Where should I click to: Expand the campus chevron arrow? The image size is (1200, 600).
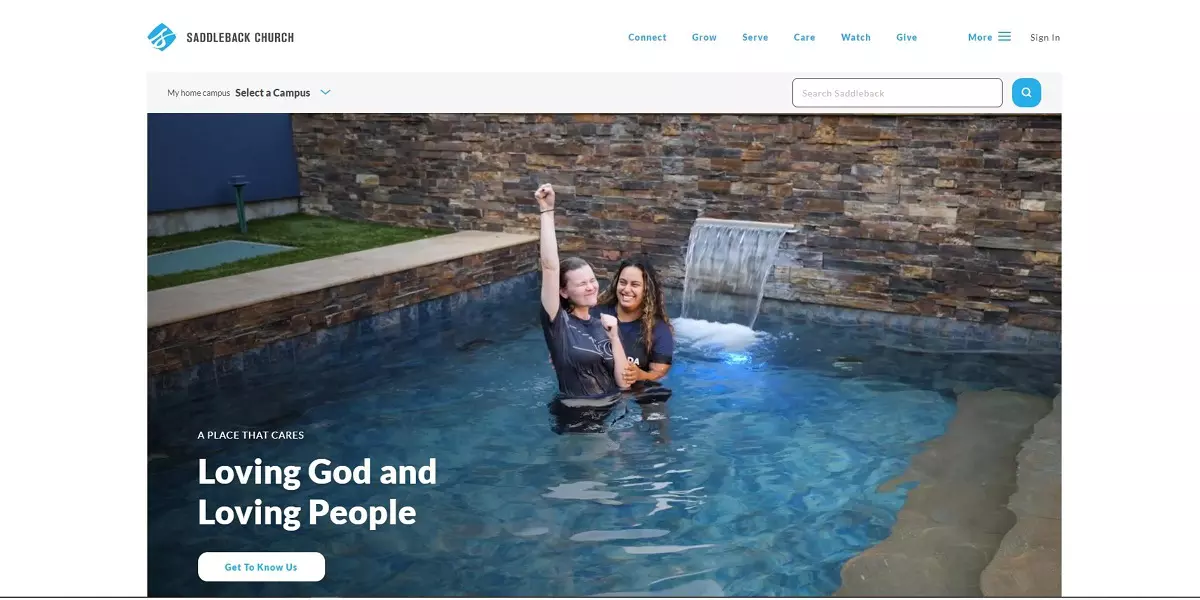[x=325, y=93]
